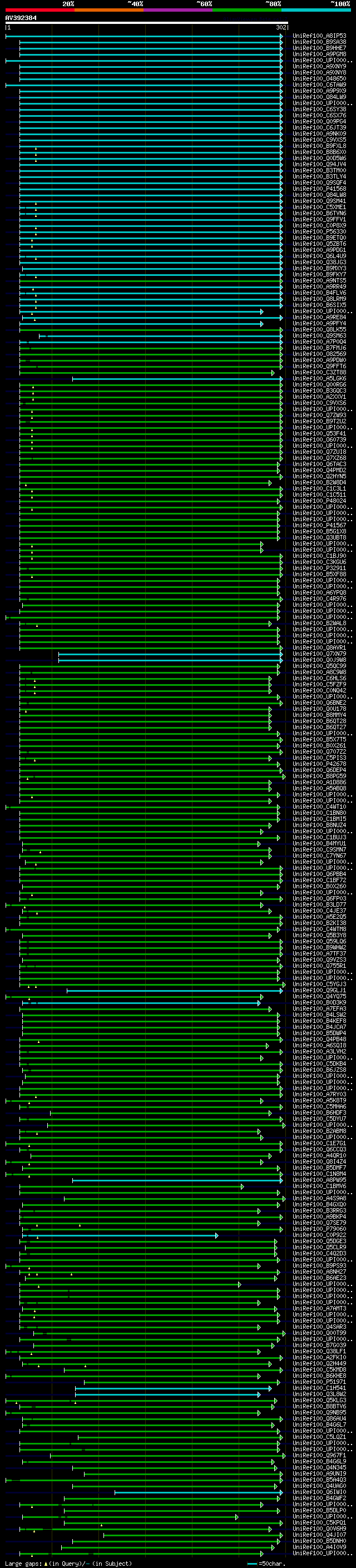
Task: Select the UniRef100_B0D3K9 label
Action: pos(319,1002)
